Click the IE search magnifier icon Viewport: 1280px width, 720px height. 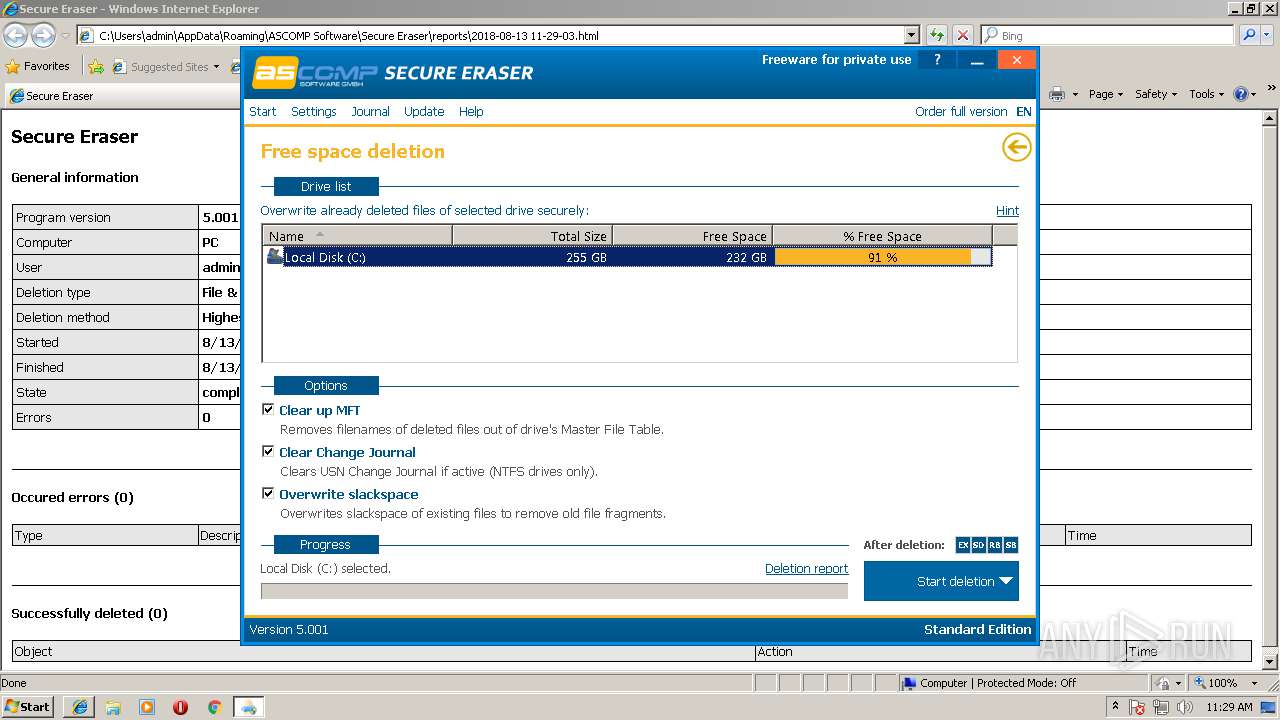(1249, 35)
